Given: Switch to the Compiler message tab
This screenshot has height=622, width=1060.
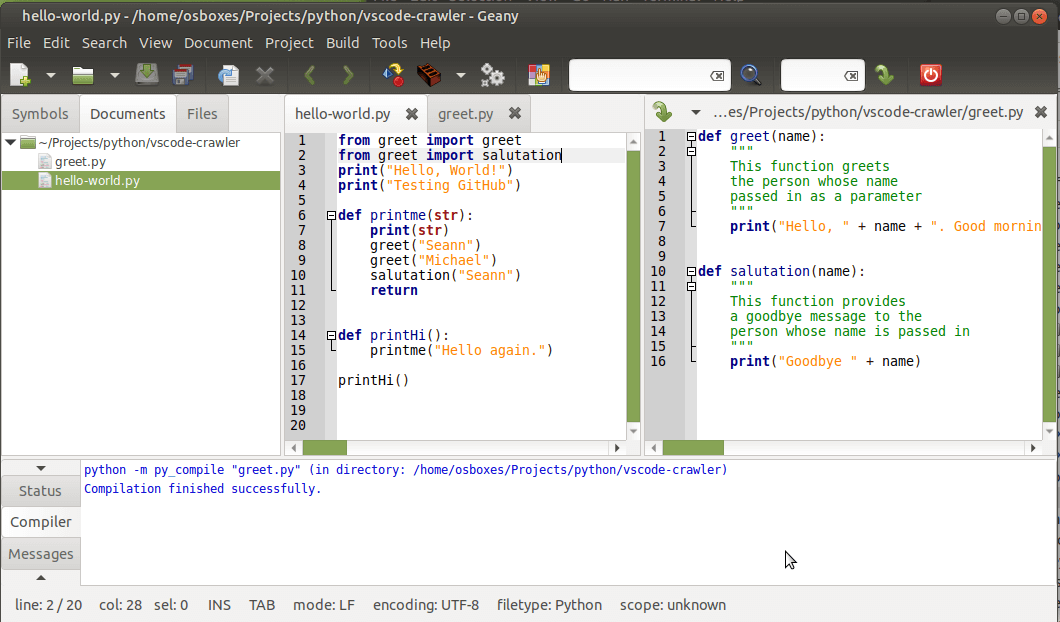Looking at the screenshot, I should tap(40, 521).
